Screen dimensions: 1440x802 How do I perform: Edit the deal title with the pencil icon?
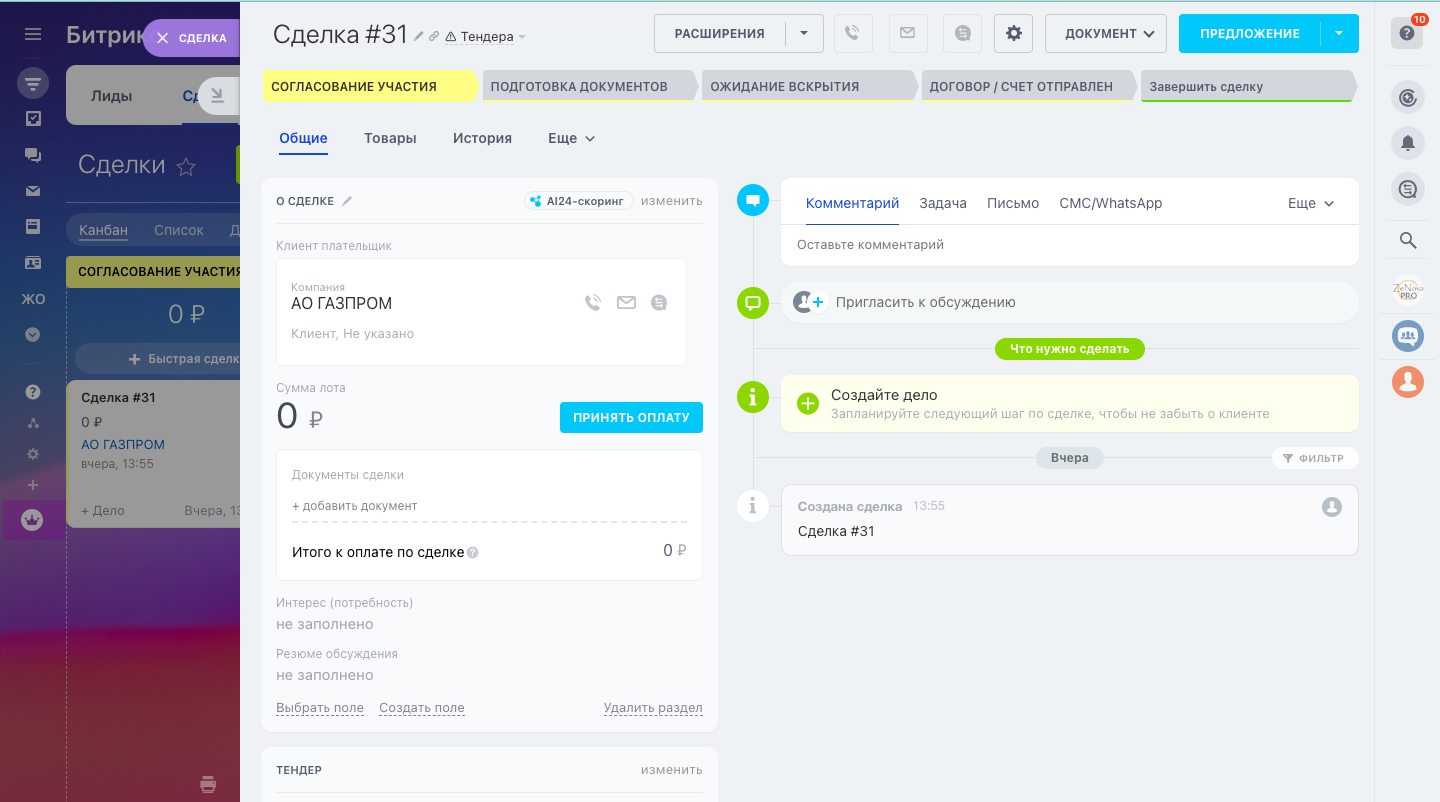pyautogui.click(x=419, y=36)
